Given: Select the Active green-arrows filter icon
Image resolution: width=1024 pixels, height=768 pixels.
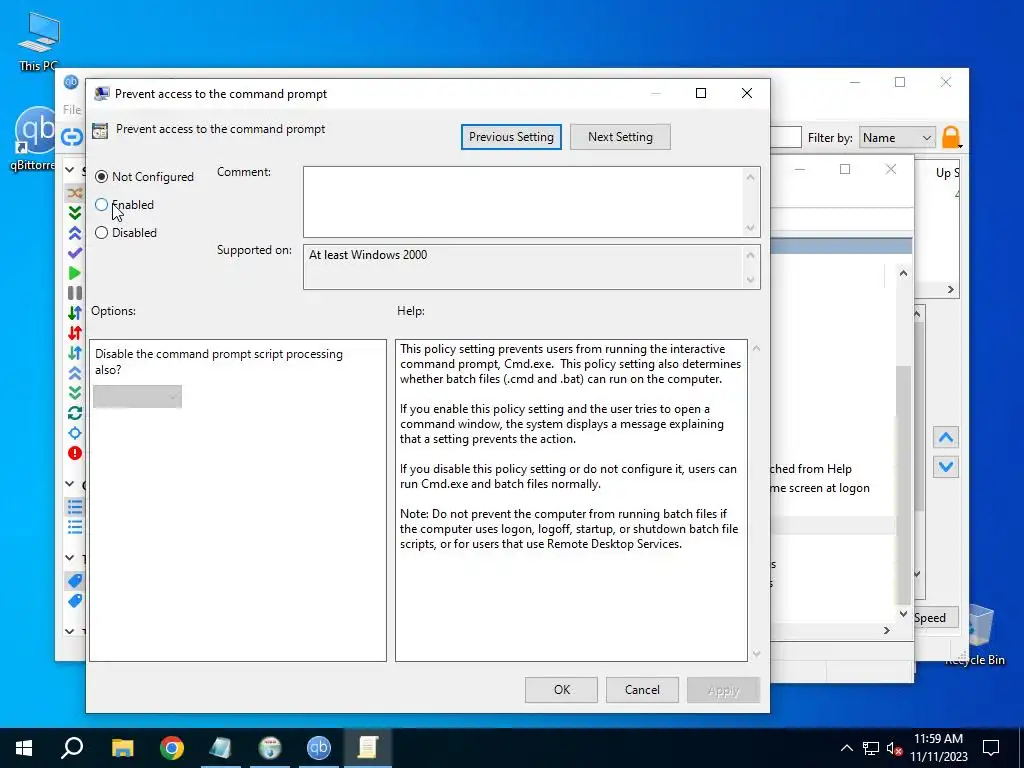Looking at the screenshot, I should (x=75, y=313).
